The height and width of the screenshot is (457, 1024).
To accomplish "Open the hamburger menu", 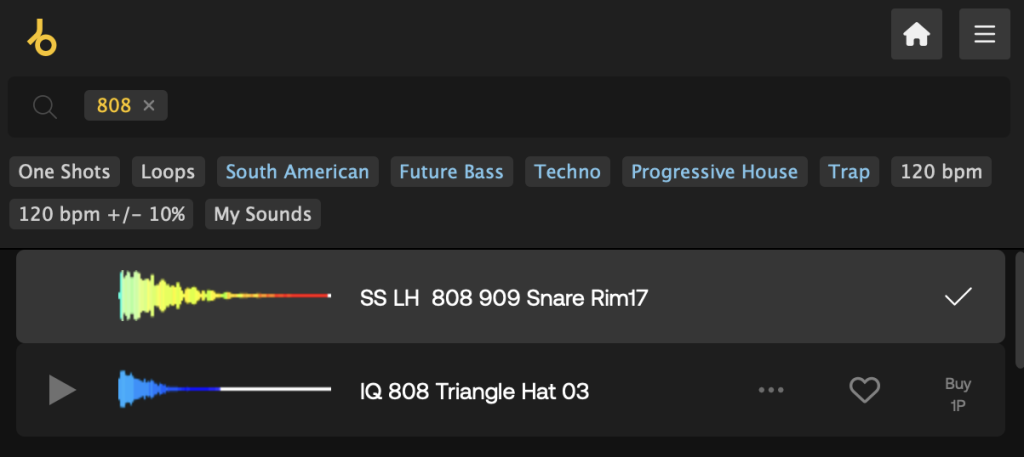I will 984,35.
